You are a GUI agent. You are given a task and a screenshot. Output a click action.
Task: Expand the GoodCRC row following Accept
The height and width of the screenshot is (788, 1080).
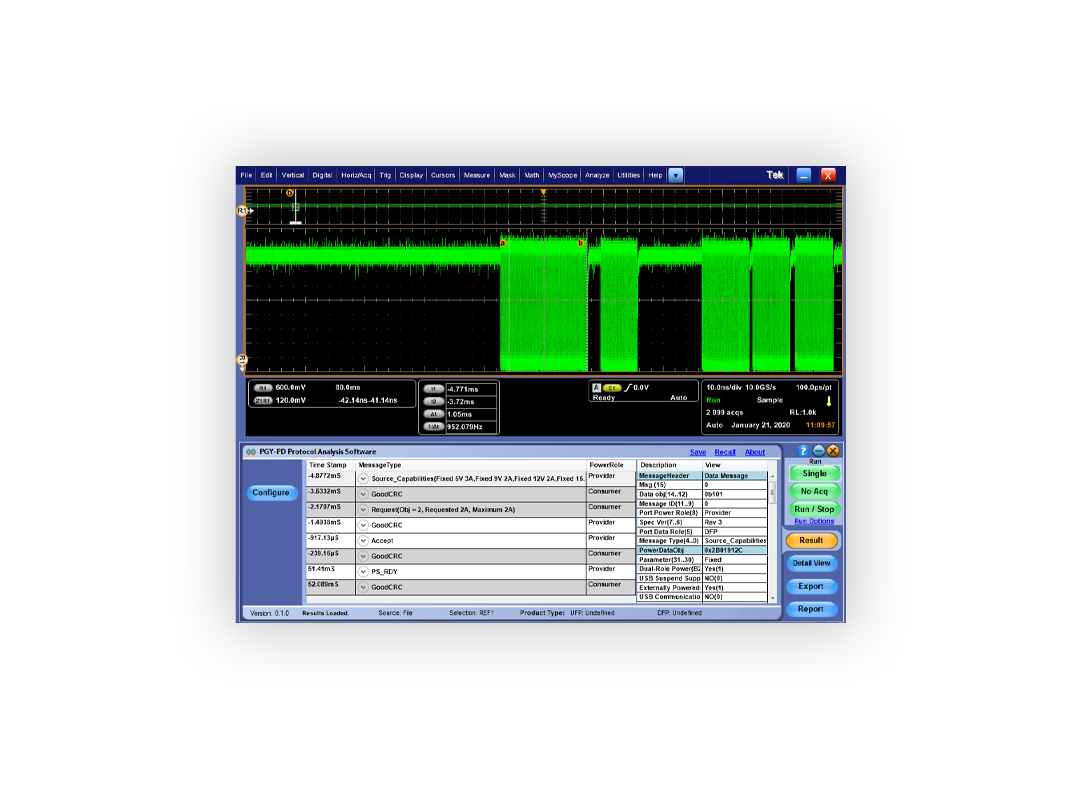pos(363,557)
